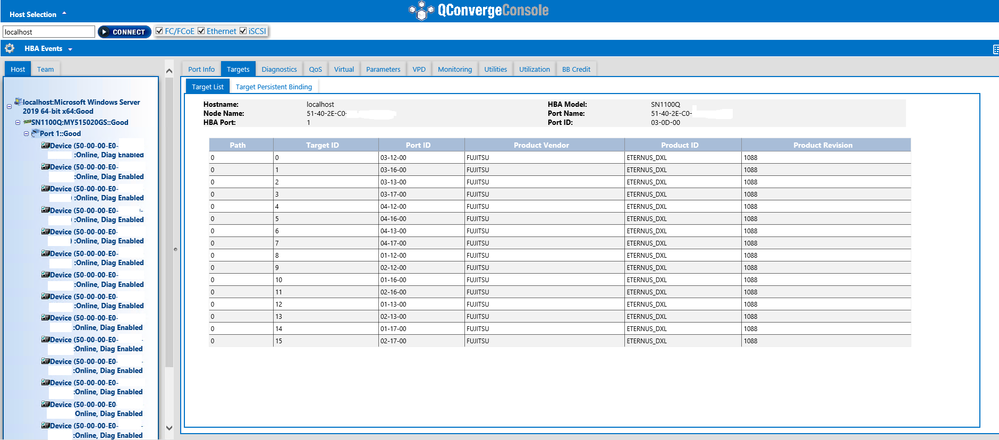This screenshot has height=440, width=999.
Task: Open the Utilization tab
Action: [535, 69]
